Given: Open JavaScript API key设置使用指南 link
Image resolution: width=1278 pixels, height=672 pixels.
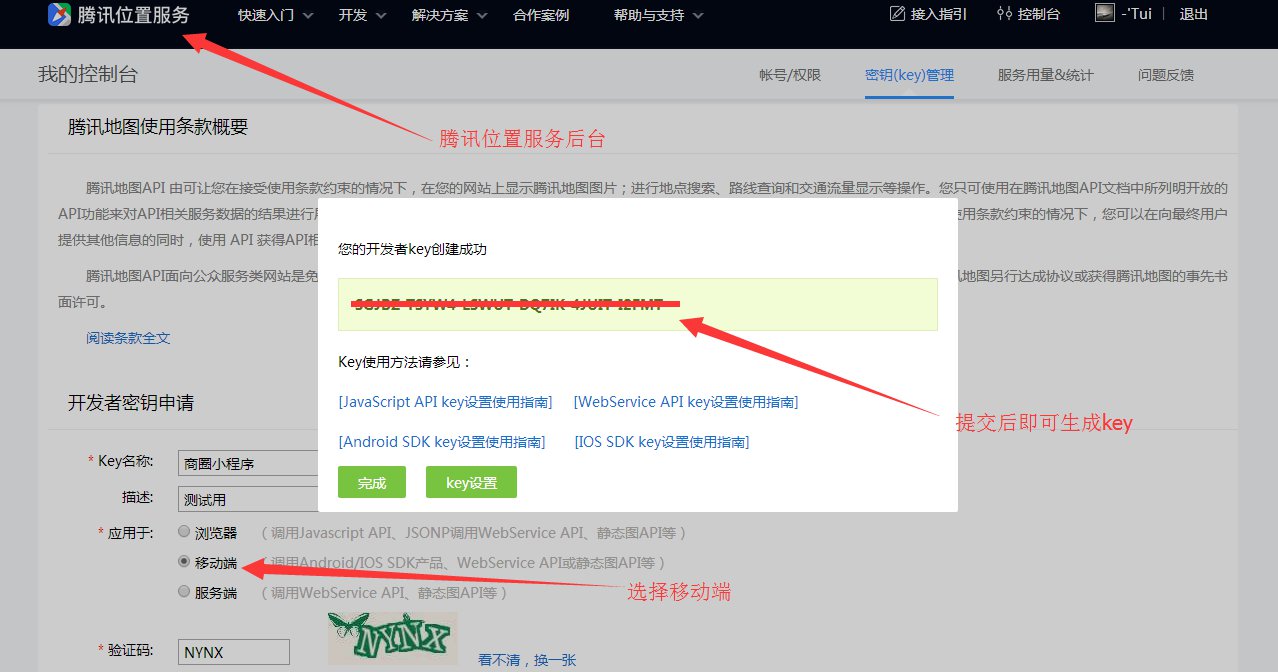Looking at the screenshot, I should tap(446, 402).
